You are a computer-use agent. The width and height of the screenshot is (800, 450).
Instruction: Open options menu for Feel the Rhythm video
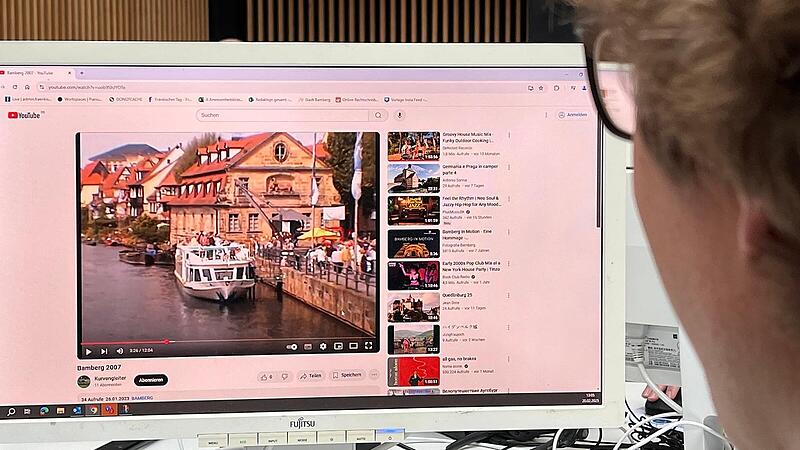(x=509, y=199)
